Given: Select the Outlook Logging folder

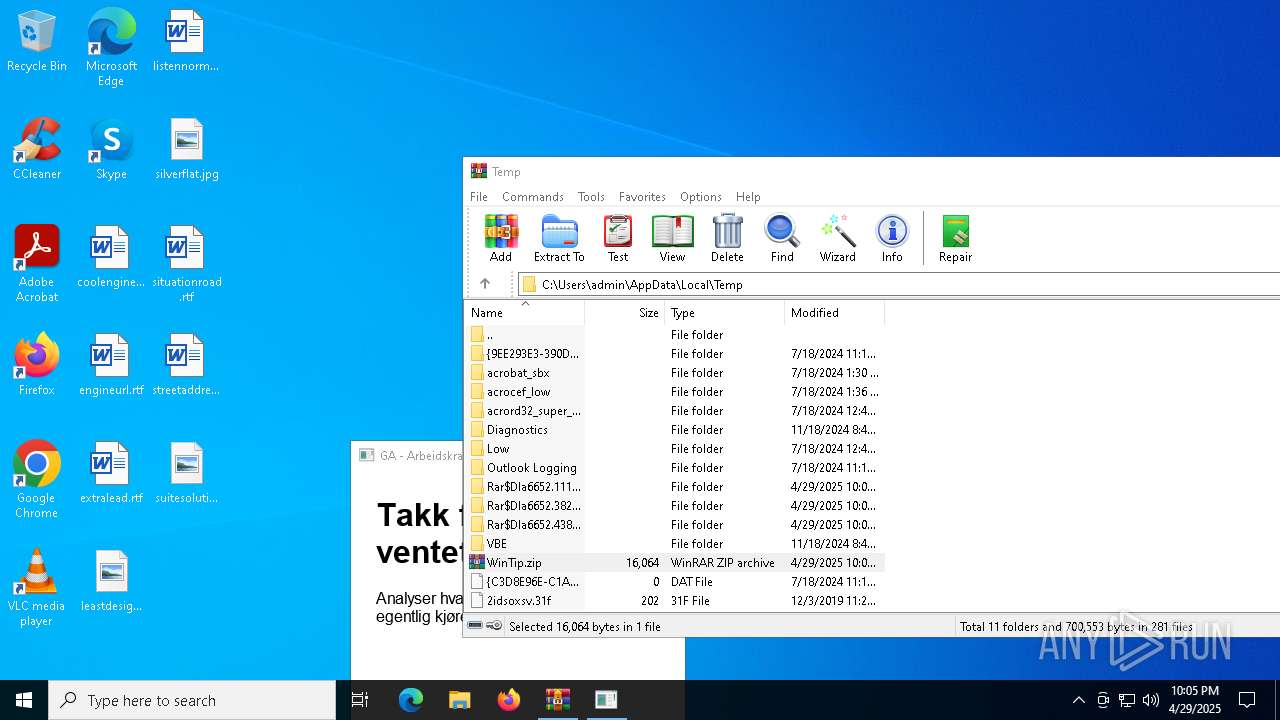Looking at the screenshot, I should (x=675, y=468).
